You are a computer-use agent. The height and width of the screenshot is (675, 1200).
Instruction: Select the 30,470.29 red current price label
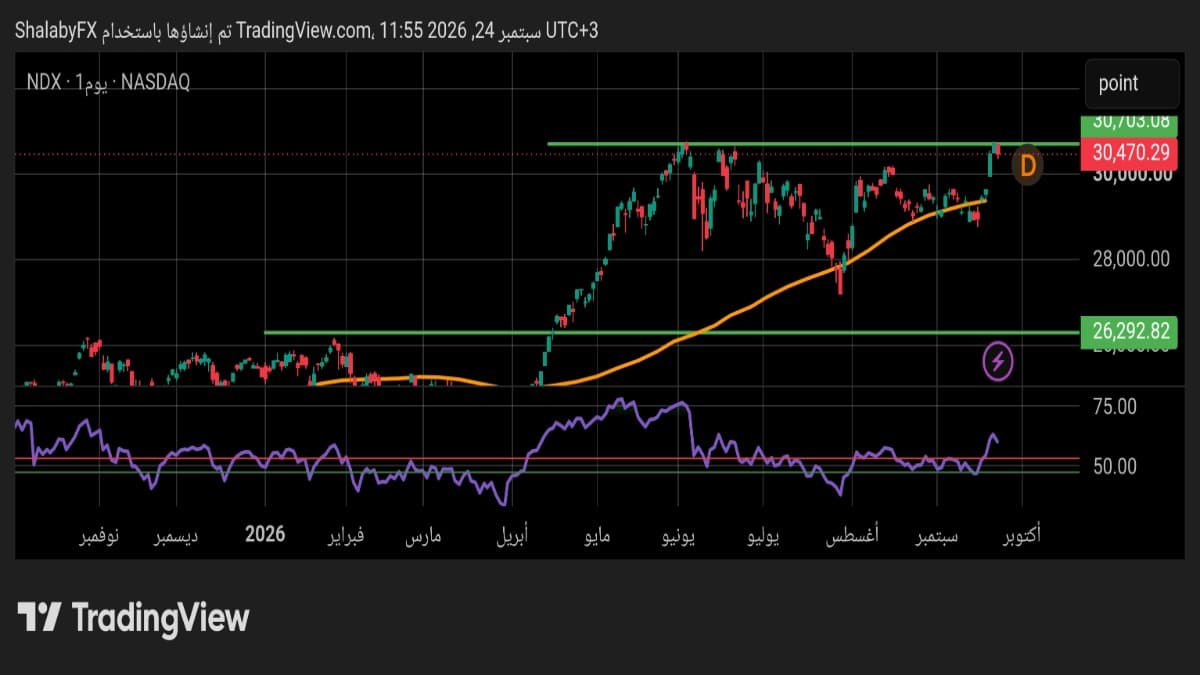[x=1130, y=154]
